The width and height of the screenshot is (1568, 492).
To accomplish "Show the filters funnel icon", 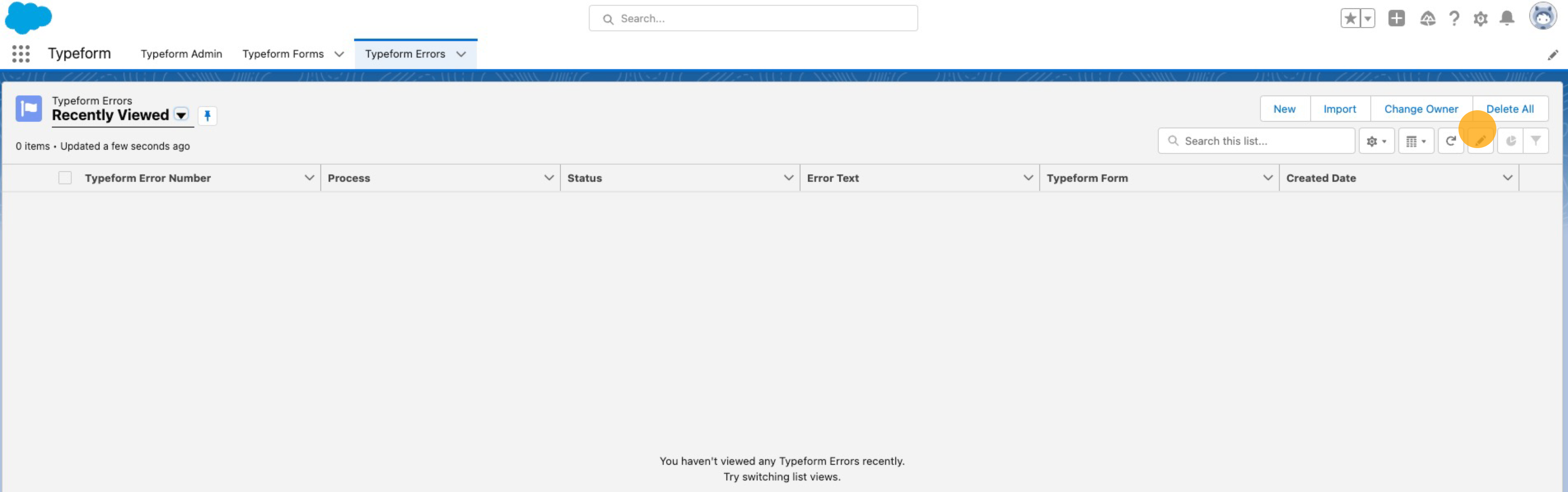I will pyautogui.click(x=1536, y=141).
